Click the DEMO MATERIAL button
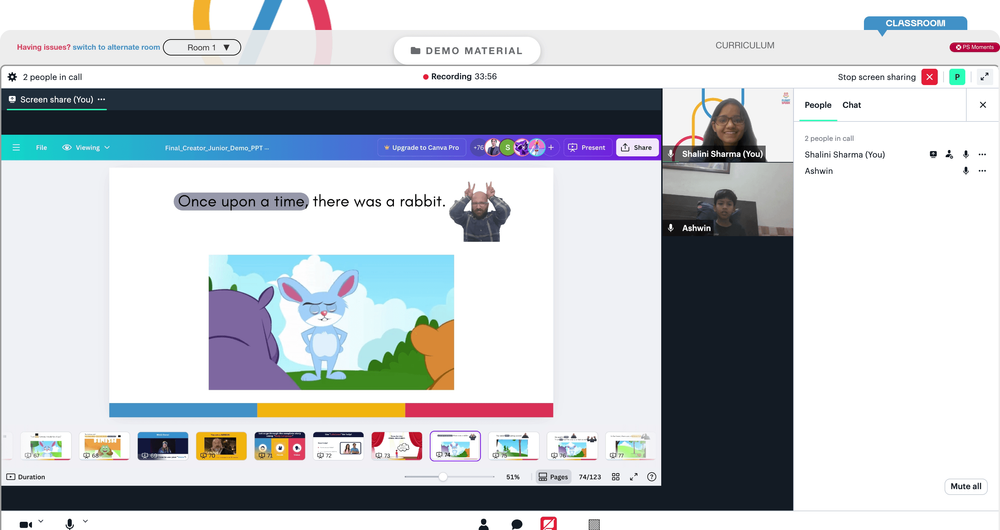The height and width of the screenshot is (530, 1000). [x=467, y=50]
